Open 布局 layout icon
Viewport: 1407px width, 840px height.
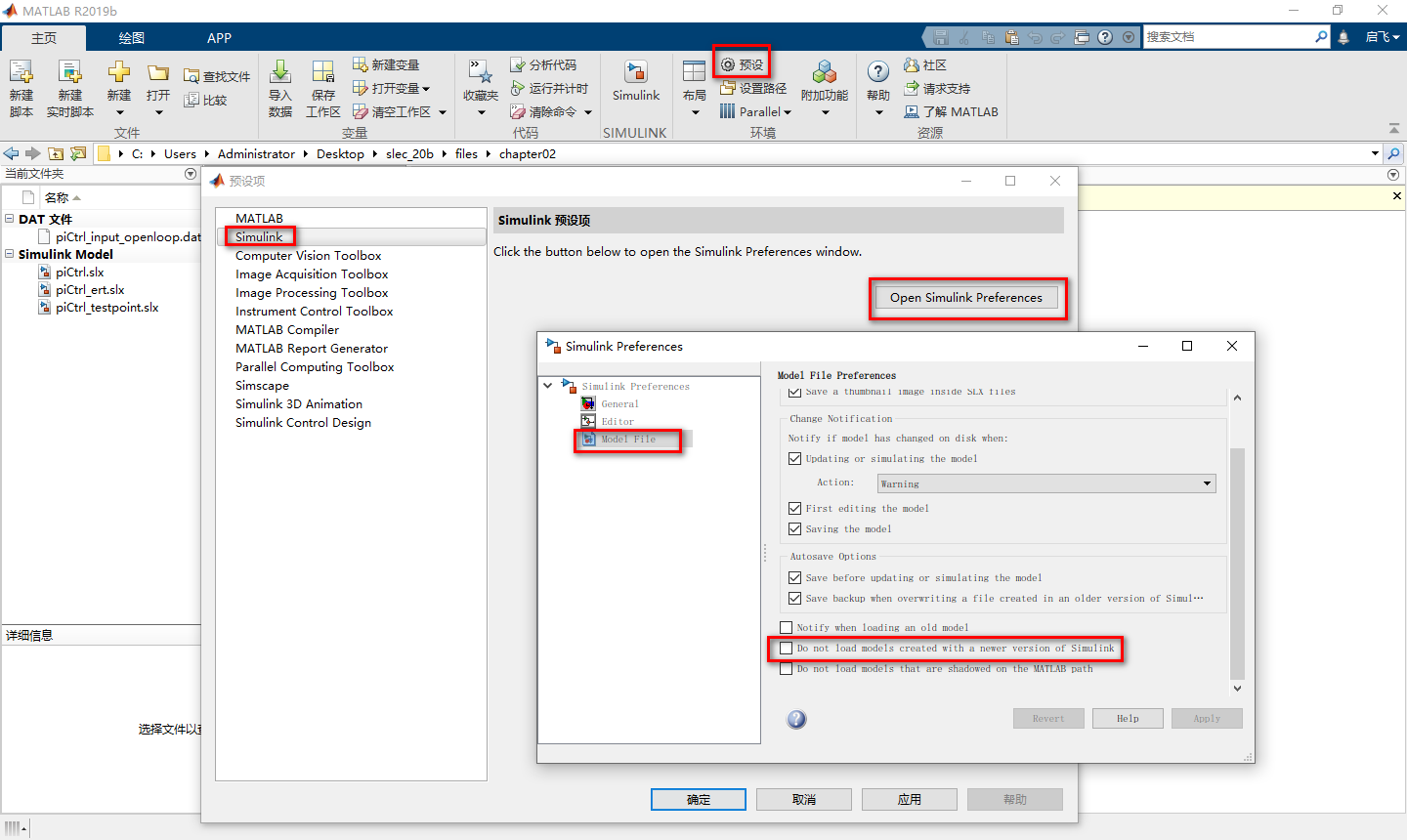[695, 72]
